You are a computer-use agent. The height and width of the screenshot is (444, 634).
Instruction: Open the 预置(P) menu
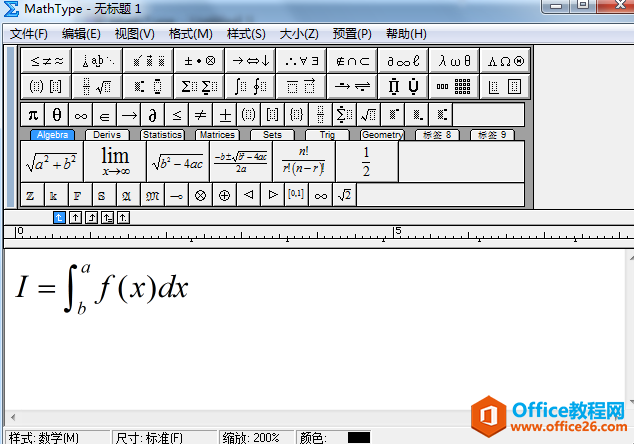pos(352,34)
